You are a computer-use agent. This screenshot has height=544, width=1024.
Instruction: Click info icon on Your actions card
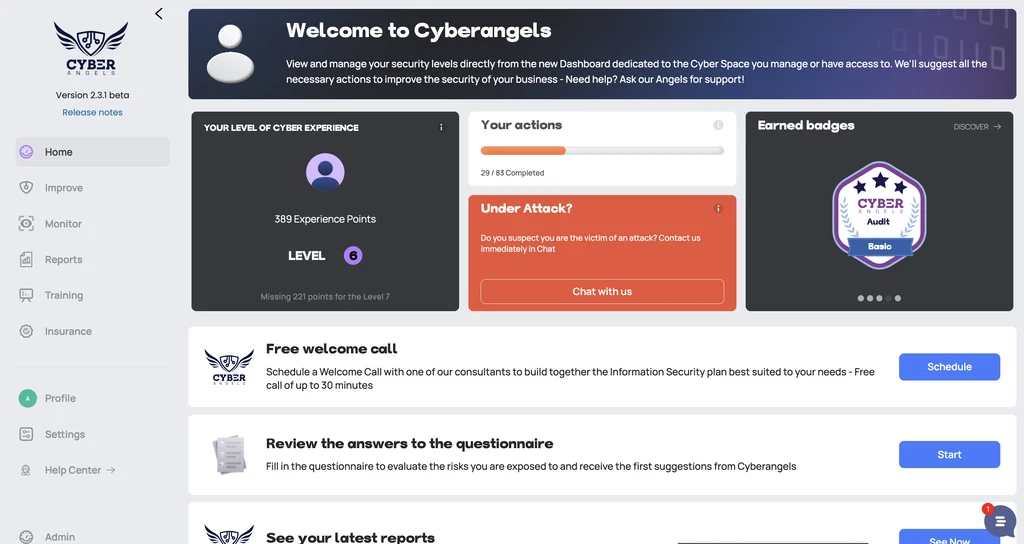point(718,126)
